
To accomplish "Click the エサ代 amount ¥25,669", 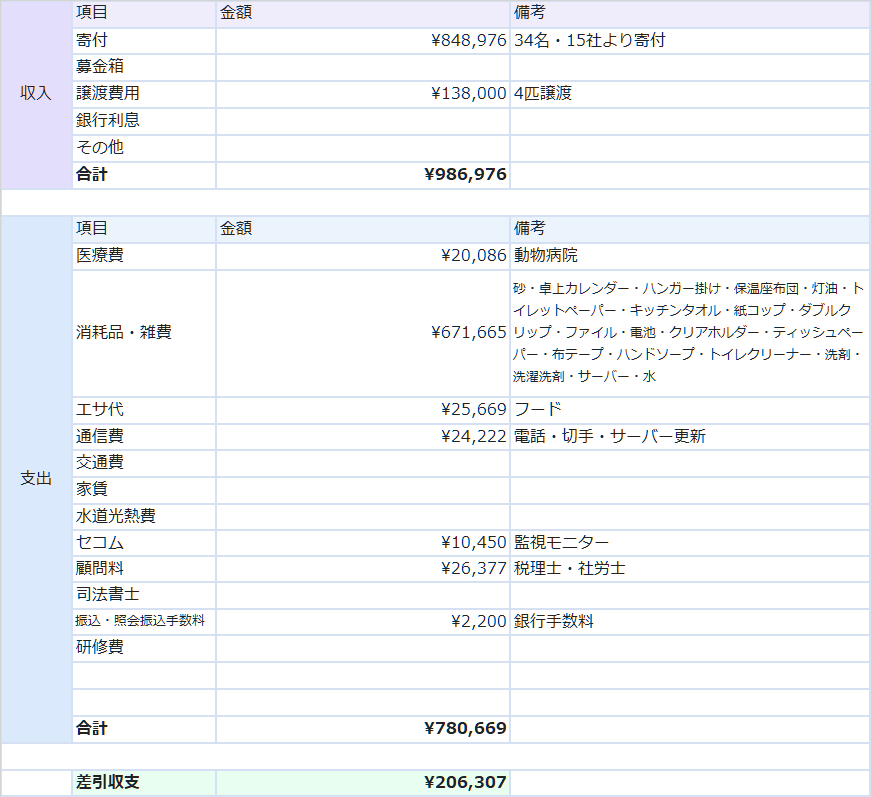I will [362, 410].
